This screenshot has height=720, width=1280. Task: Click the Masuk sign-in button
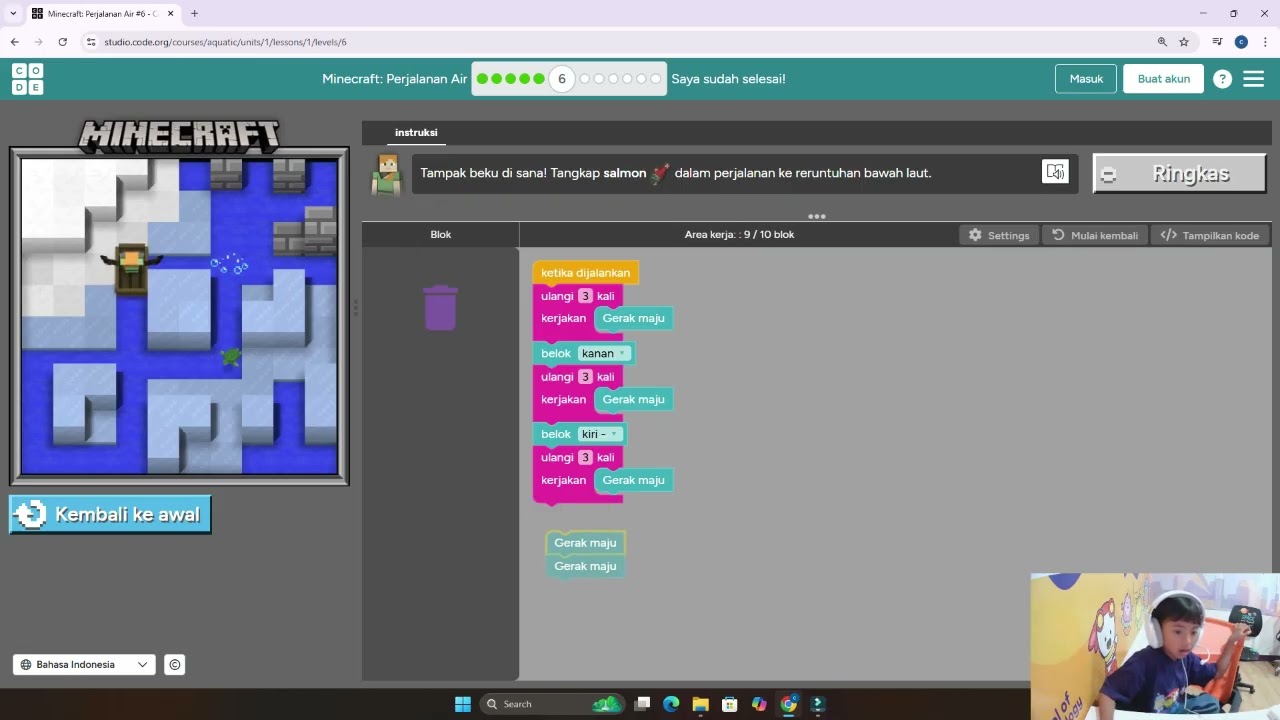pos(1086,79)
